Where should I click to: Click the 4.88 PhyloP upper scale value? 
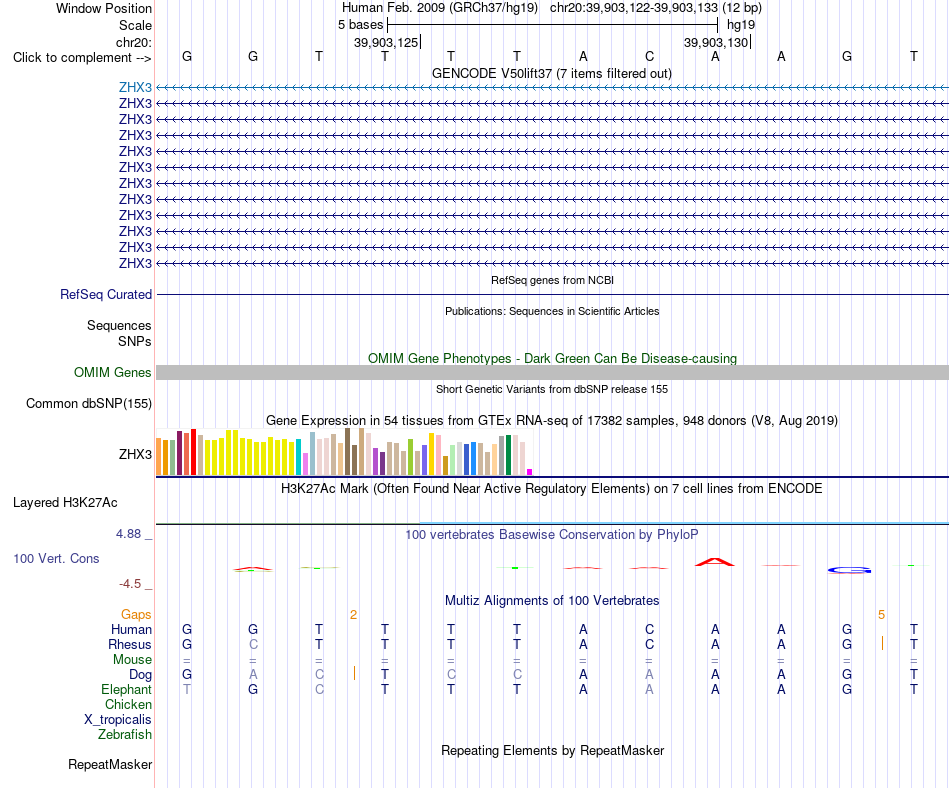click(128, 534)
